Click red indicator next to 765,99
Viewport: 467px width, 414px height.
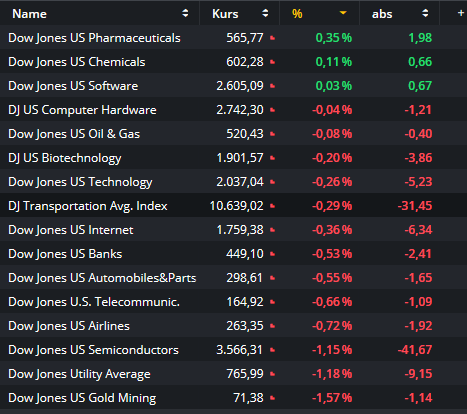coord(272,374)
